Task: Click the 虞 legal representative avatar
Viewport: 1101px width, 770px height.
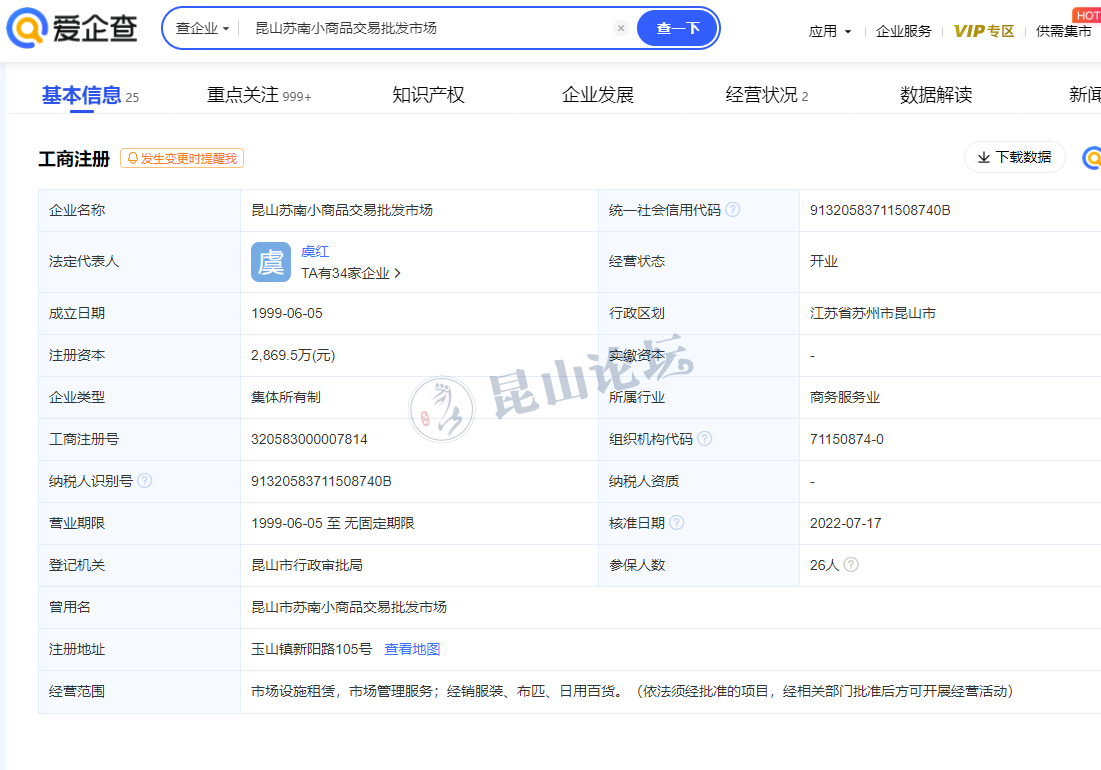Action: point(271,262)
